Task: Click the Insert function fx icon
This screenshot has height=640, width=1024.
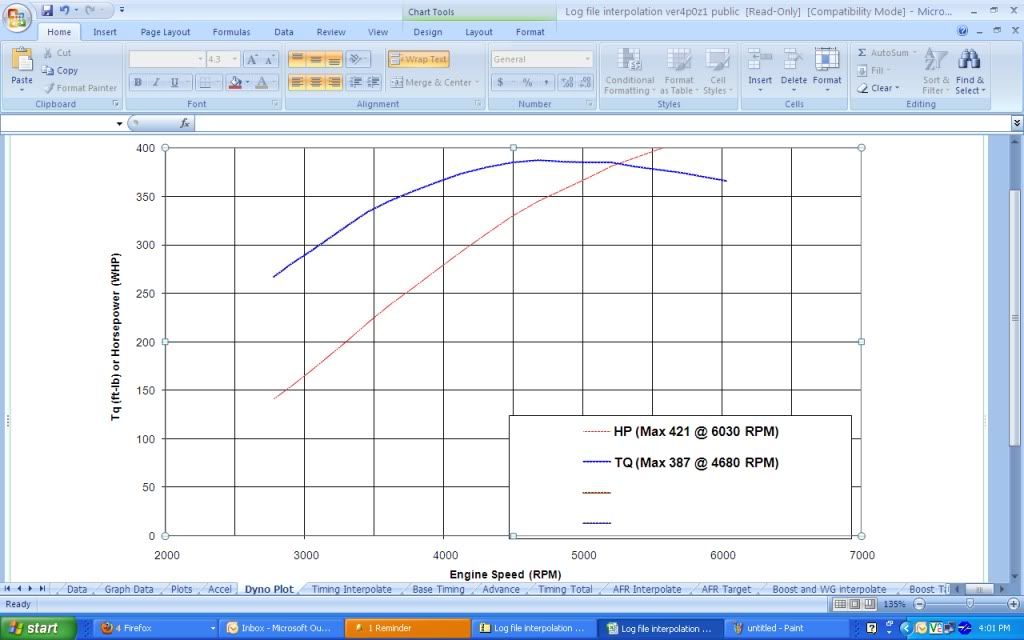Action: click(185, 123)
